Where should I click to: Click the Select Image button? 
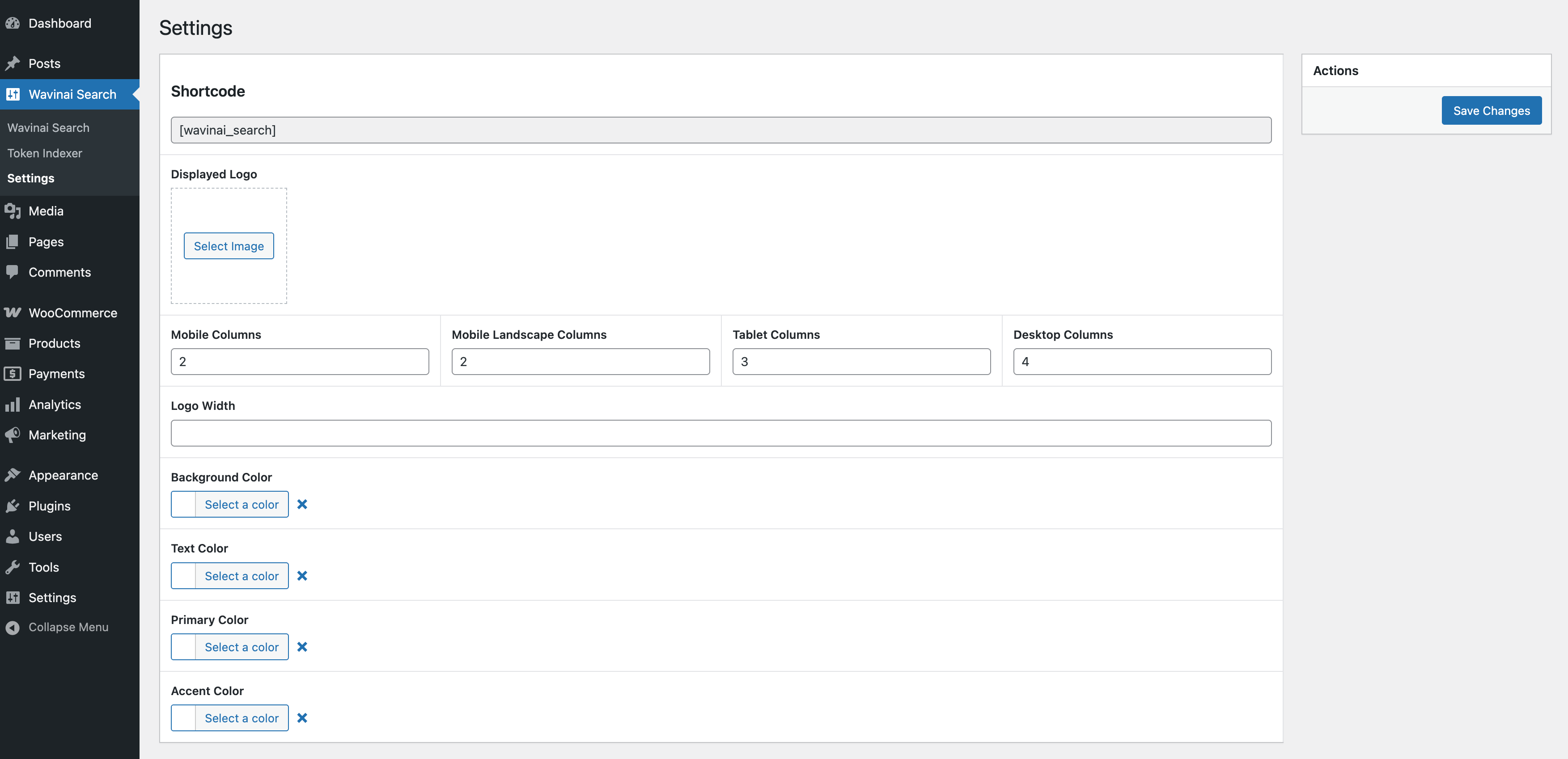(229, 246)
